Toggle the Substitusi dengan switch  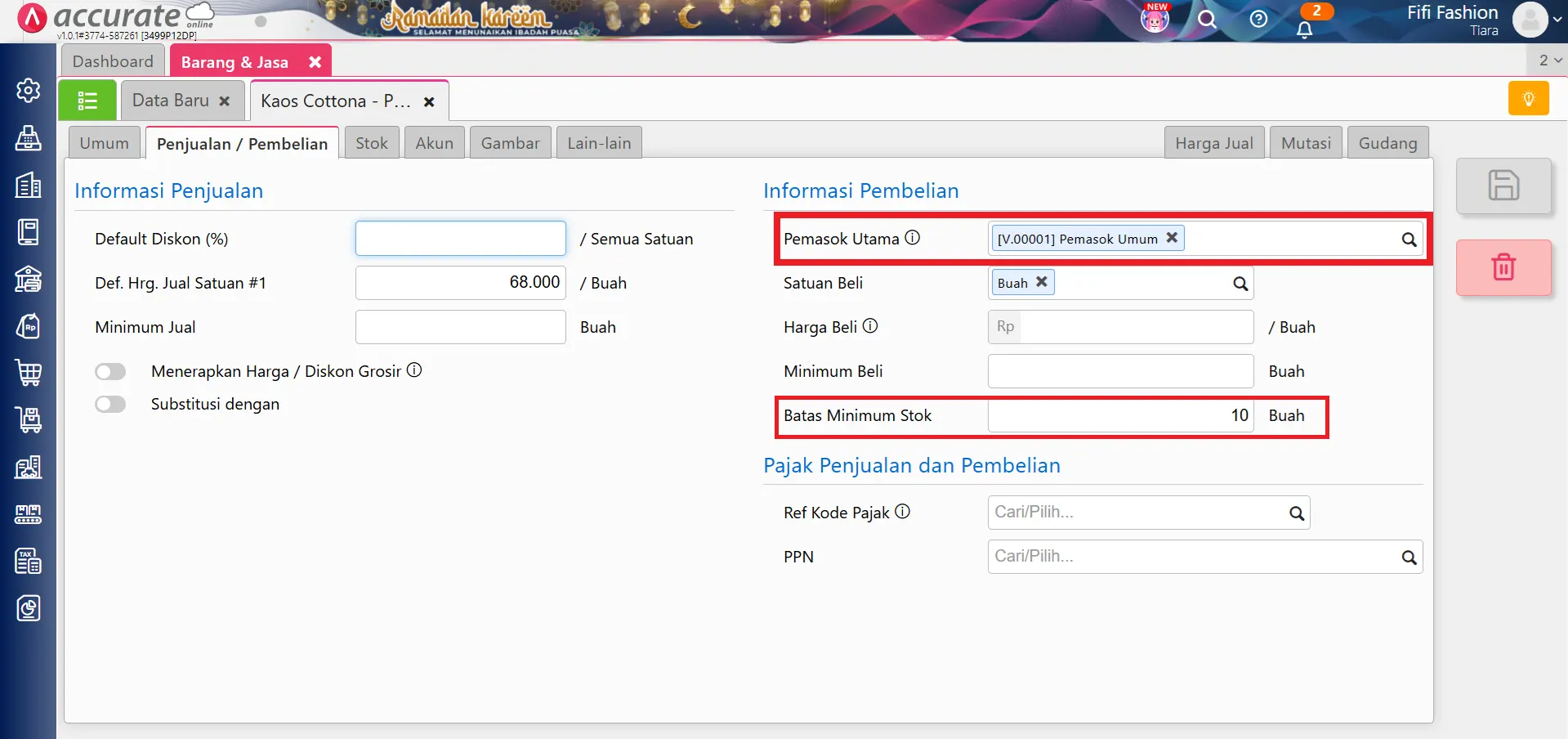(110, 405)
